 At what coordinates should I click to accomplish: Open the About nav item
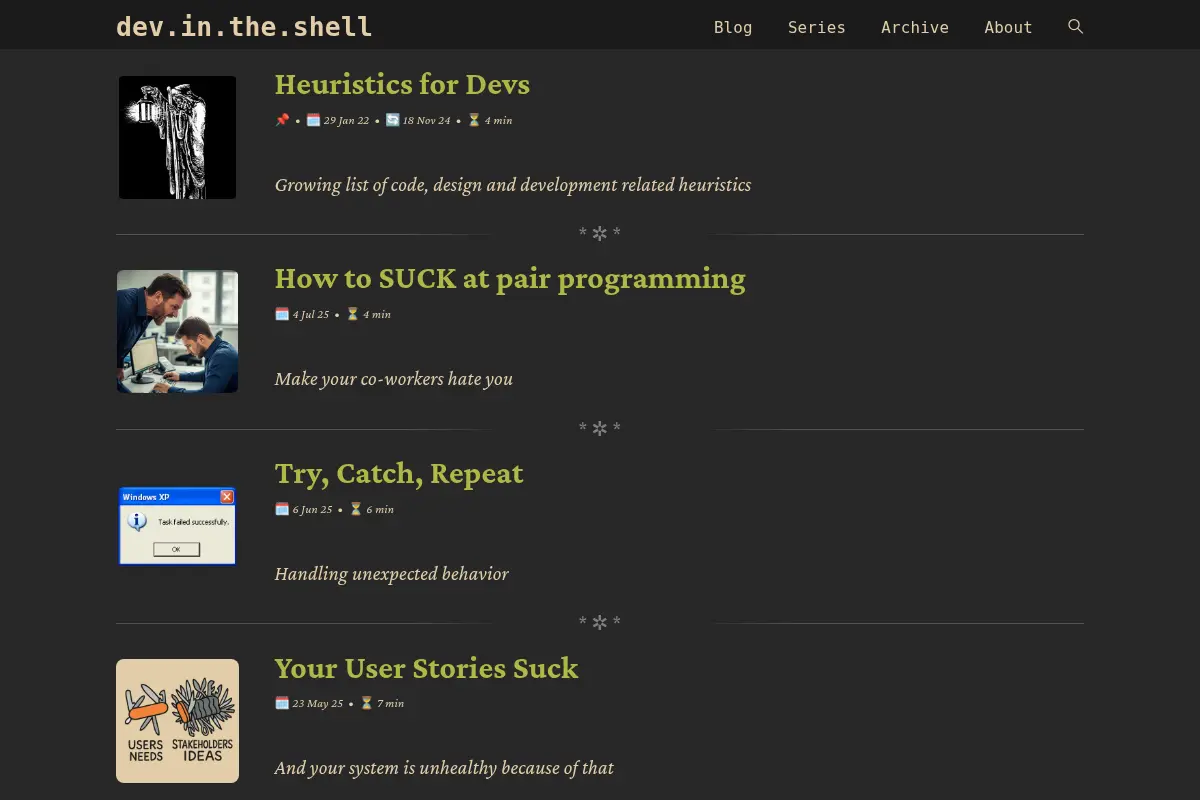coord(1008,27)
